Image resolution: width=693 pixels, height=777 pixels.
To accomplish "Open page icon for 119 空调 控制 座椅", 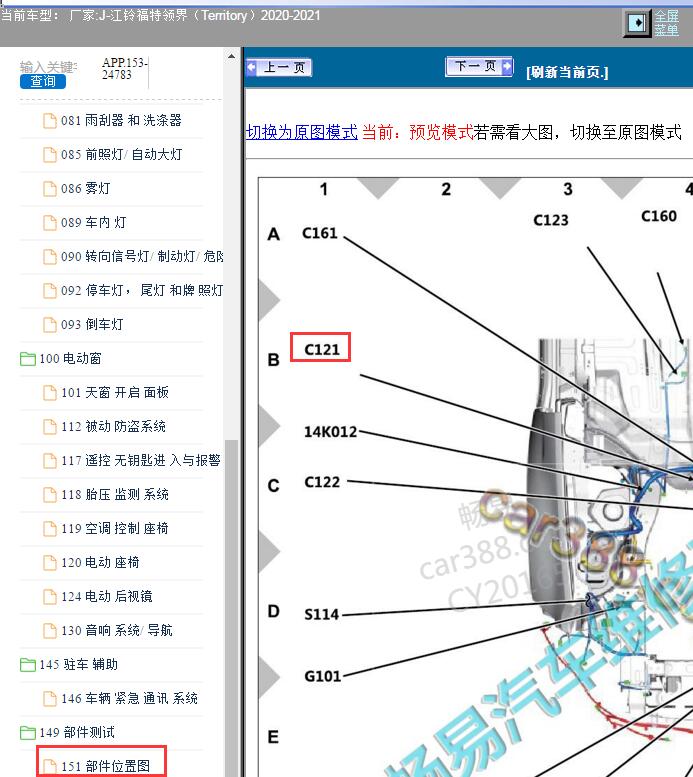I will tap(50, 529).
